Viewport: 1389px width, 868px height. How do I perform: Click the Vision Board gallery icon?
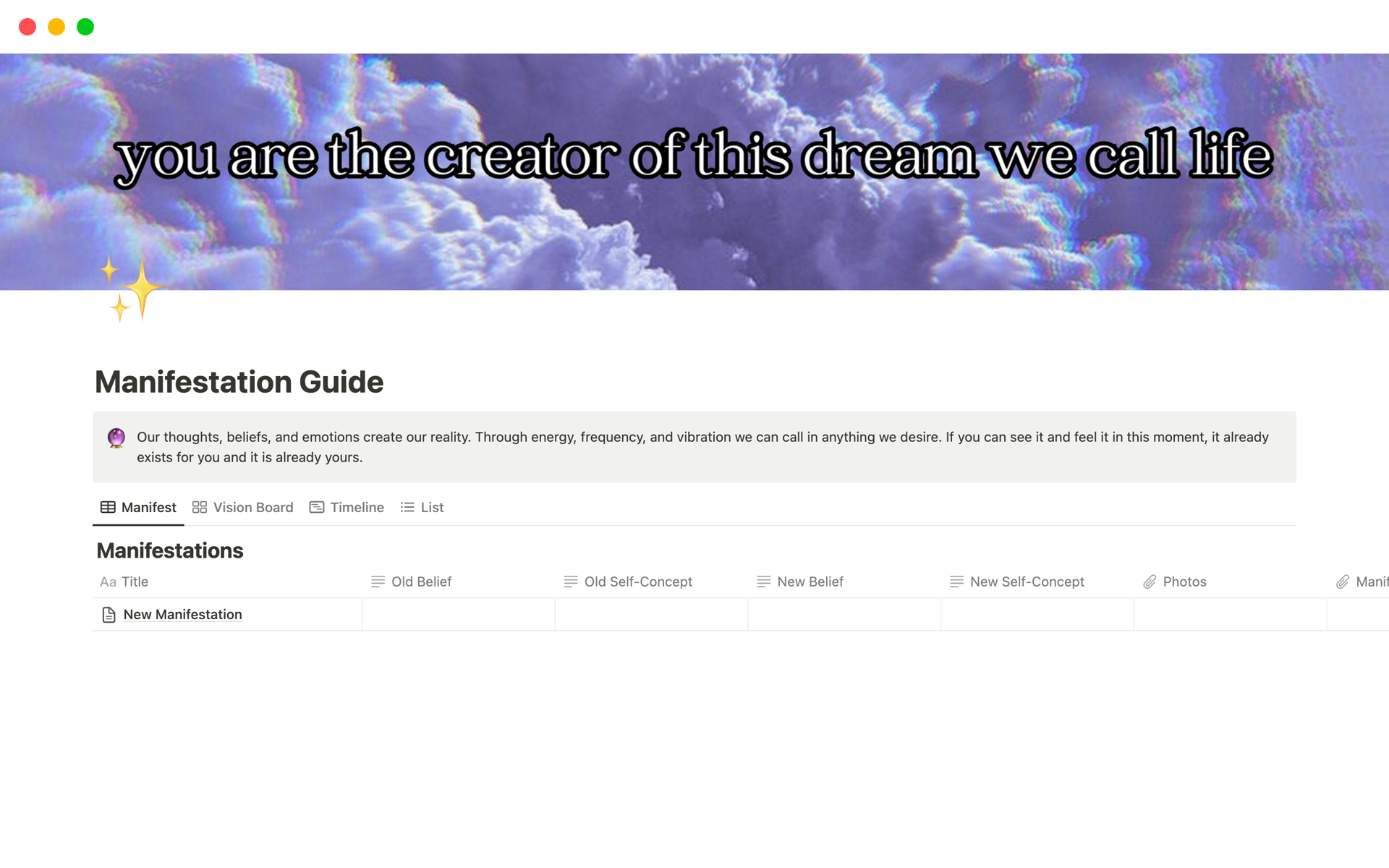click(199, 507)
